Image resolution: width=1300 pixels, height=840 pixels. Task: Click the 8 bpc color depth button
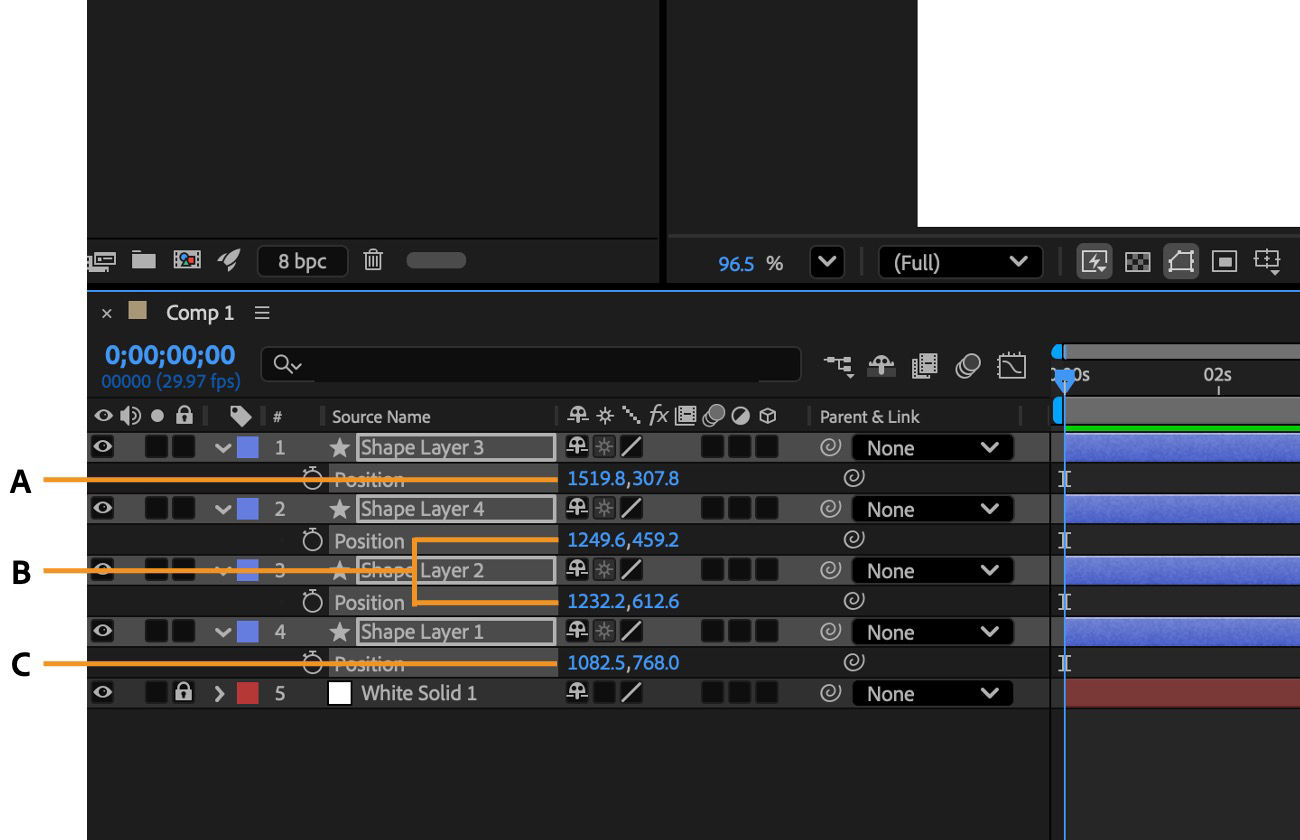302,260
